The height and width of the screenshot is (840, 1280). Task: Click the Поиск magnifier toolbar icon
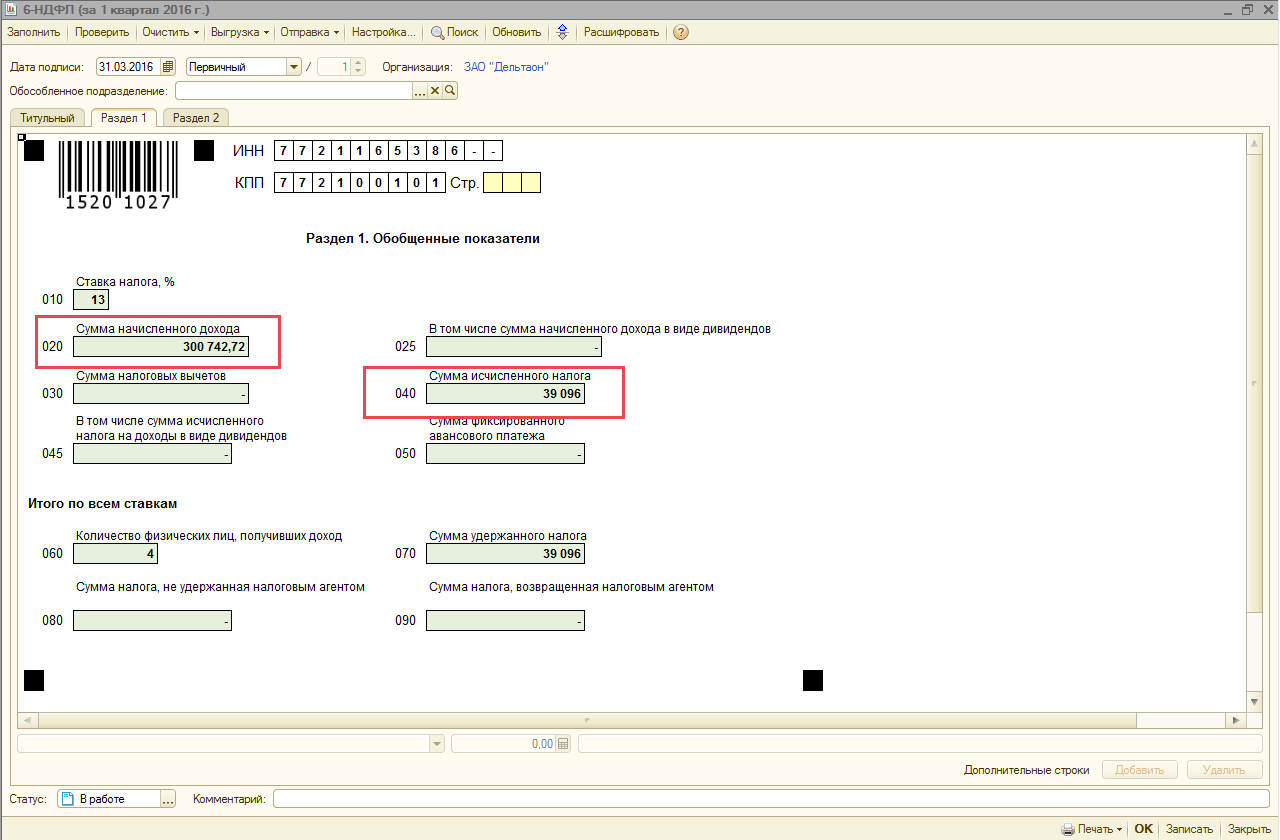[x=438, y=32]
